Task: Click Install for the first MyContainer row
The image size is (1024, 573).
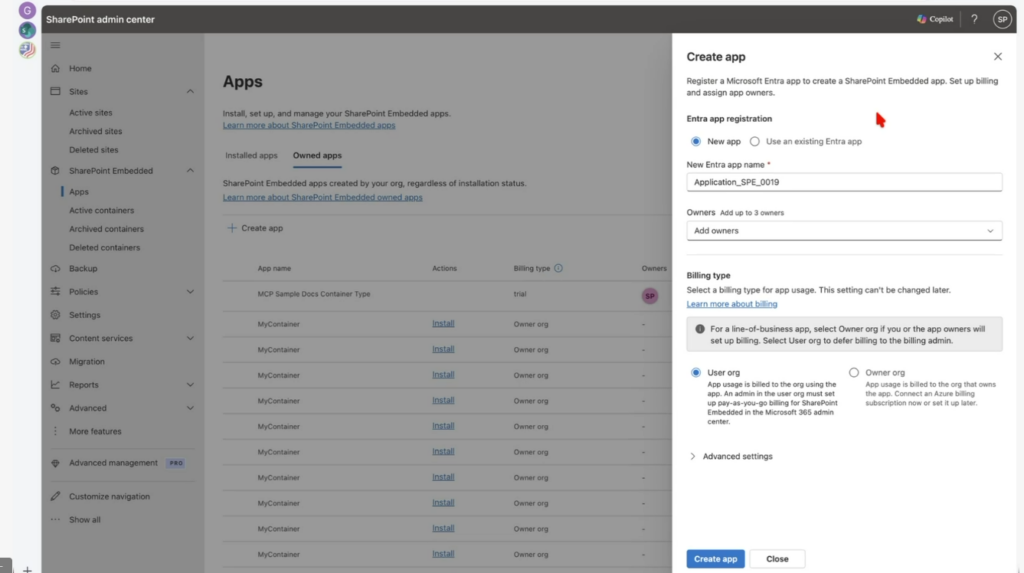Action: [x=443, y=323]
